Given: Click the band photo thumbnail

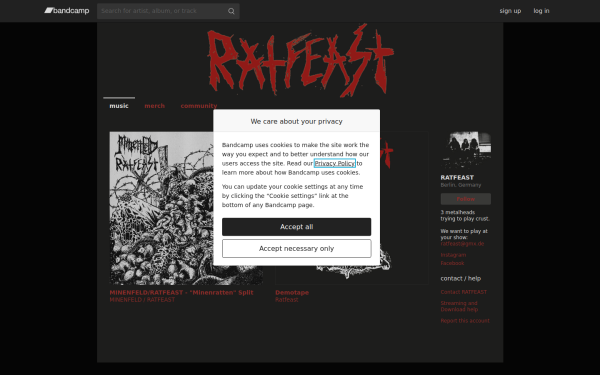Looking at the screenshot, I should click(466, 150).
